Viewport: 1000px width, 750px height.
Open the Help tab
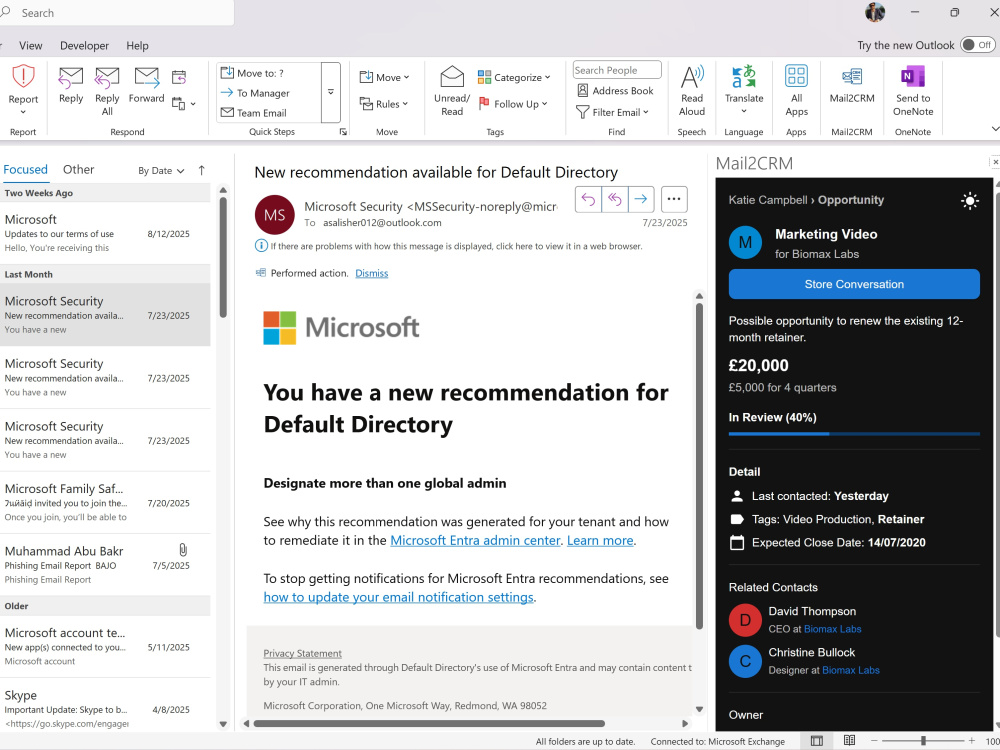[137, 46]
